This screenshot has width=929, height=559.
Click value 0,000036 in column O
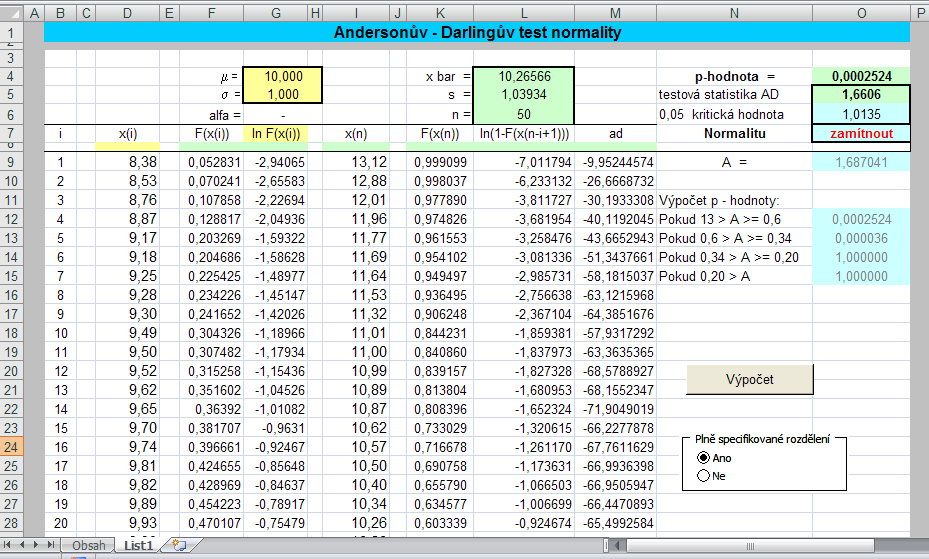tap(861, 238)
